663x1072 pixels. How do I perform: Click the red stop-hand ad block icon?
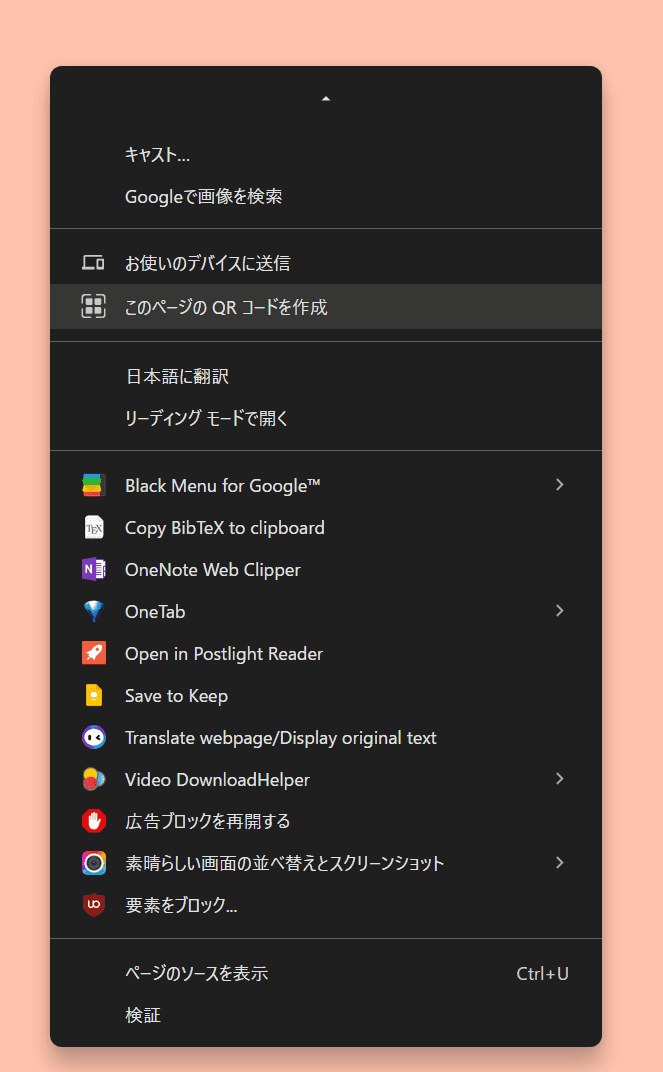click(93, 821)
